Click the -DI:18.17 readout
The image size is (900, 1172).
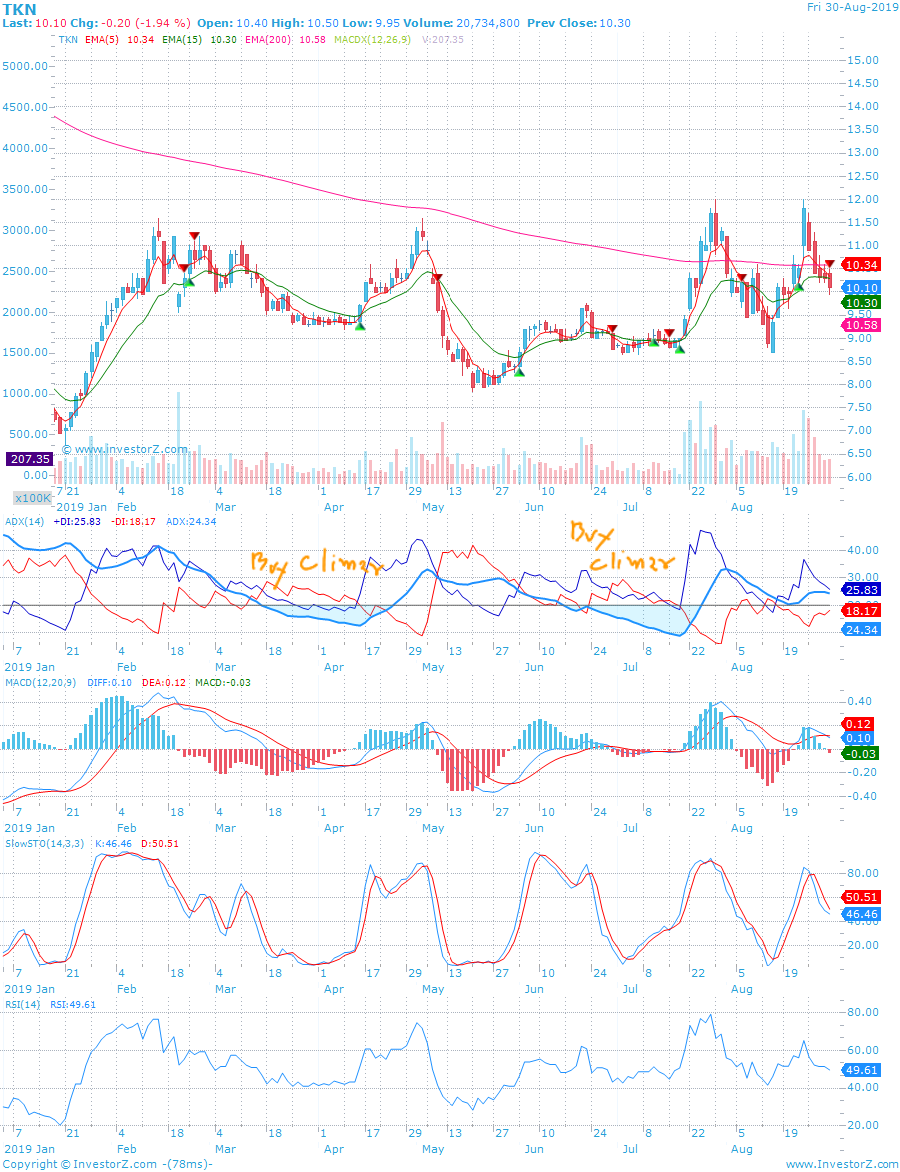tap(134, 521)
